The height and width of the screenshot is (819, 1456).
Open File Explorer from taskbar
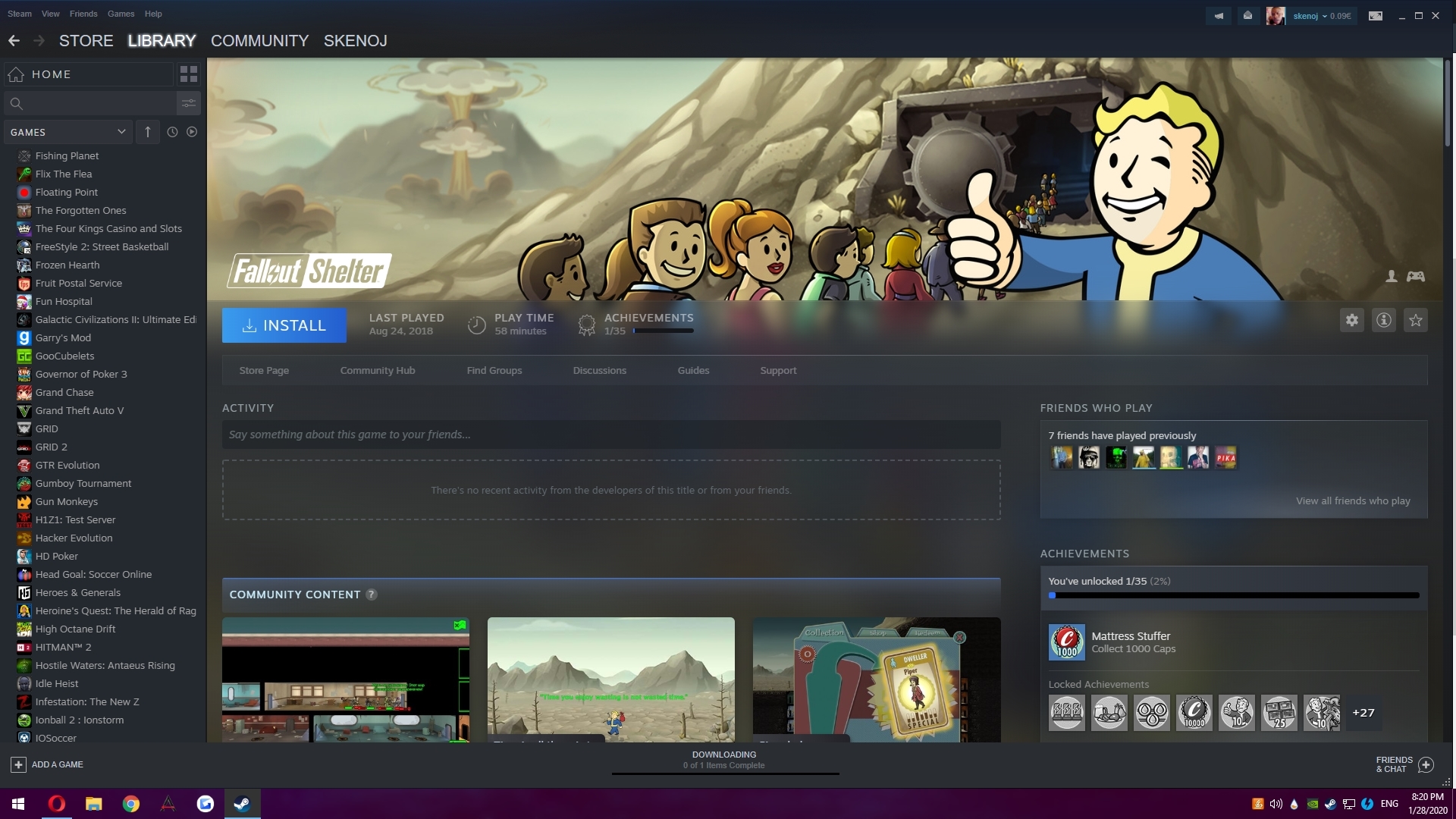pyautogui.click(x=94, y=804)
